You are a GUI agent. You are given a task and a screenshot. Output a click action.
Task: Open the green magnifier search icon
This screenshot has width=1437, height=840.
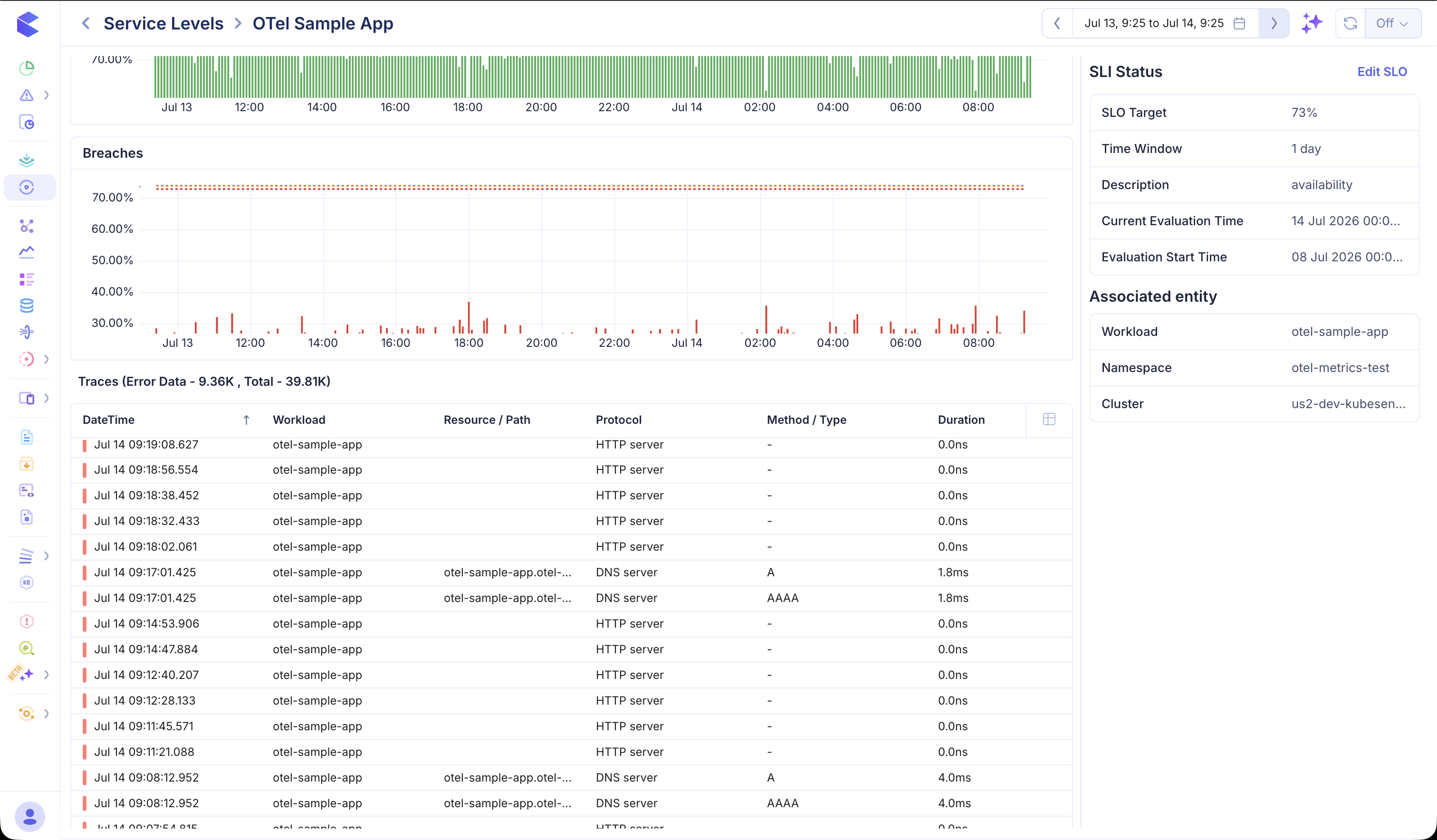[26, 648]
